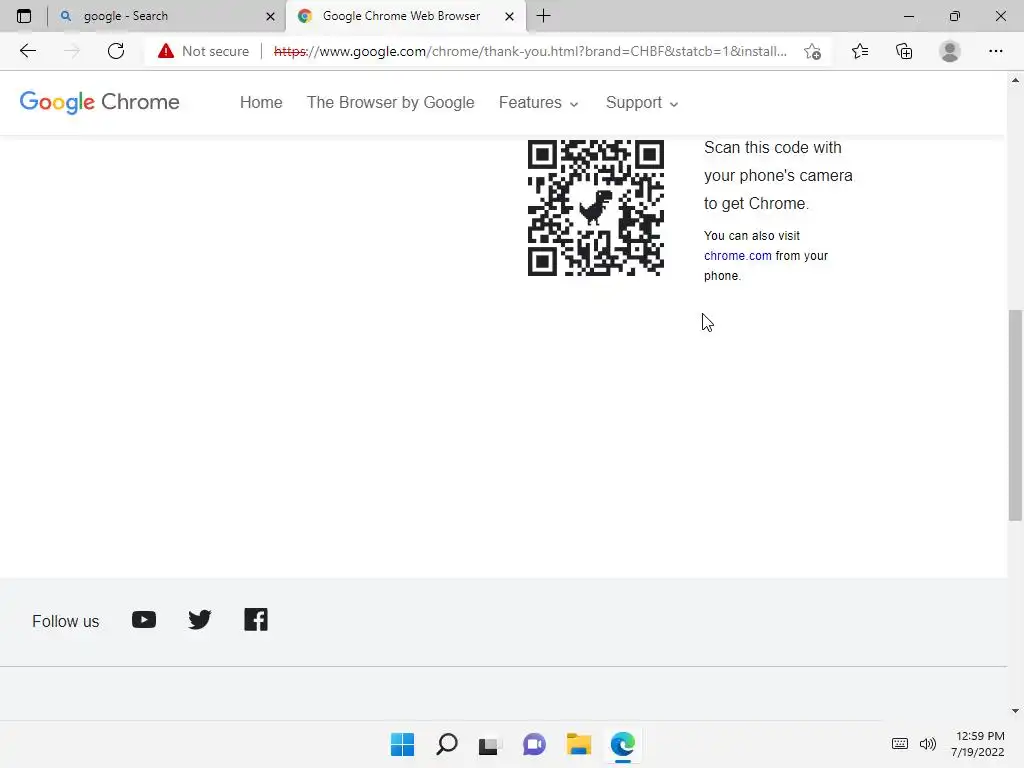Close the Google Chrome Web Browser tab

(509, 16)
